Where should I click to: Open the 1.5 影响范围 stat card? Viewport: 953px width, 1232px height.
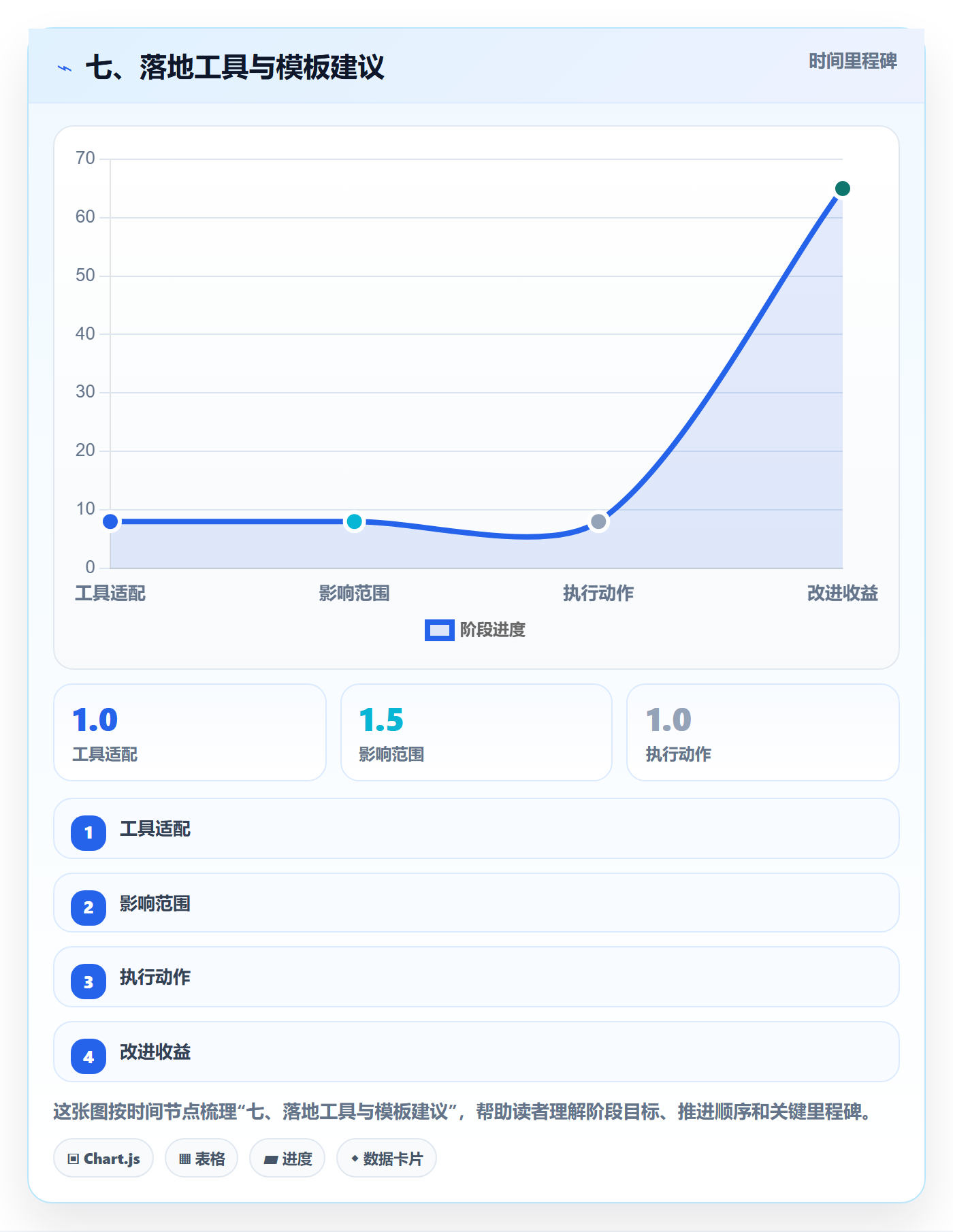coord(476,732)
